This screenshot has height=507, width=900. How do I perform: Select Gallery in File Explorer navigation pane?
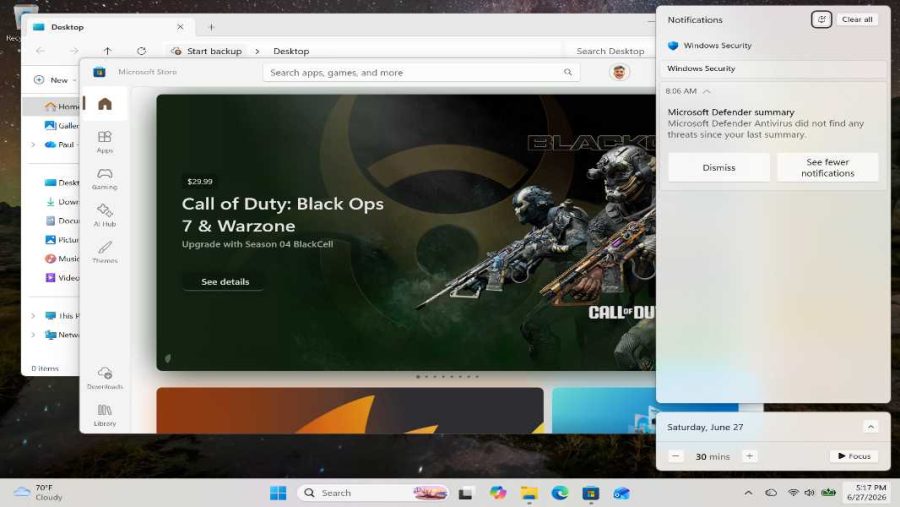pyautogui.click(x=62, y=125)
